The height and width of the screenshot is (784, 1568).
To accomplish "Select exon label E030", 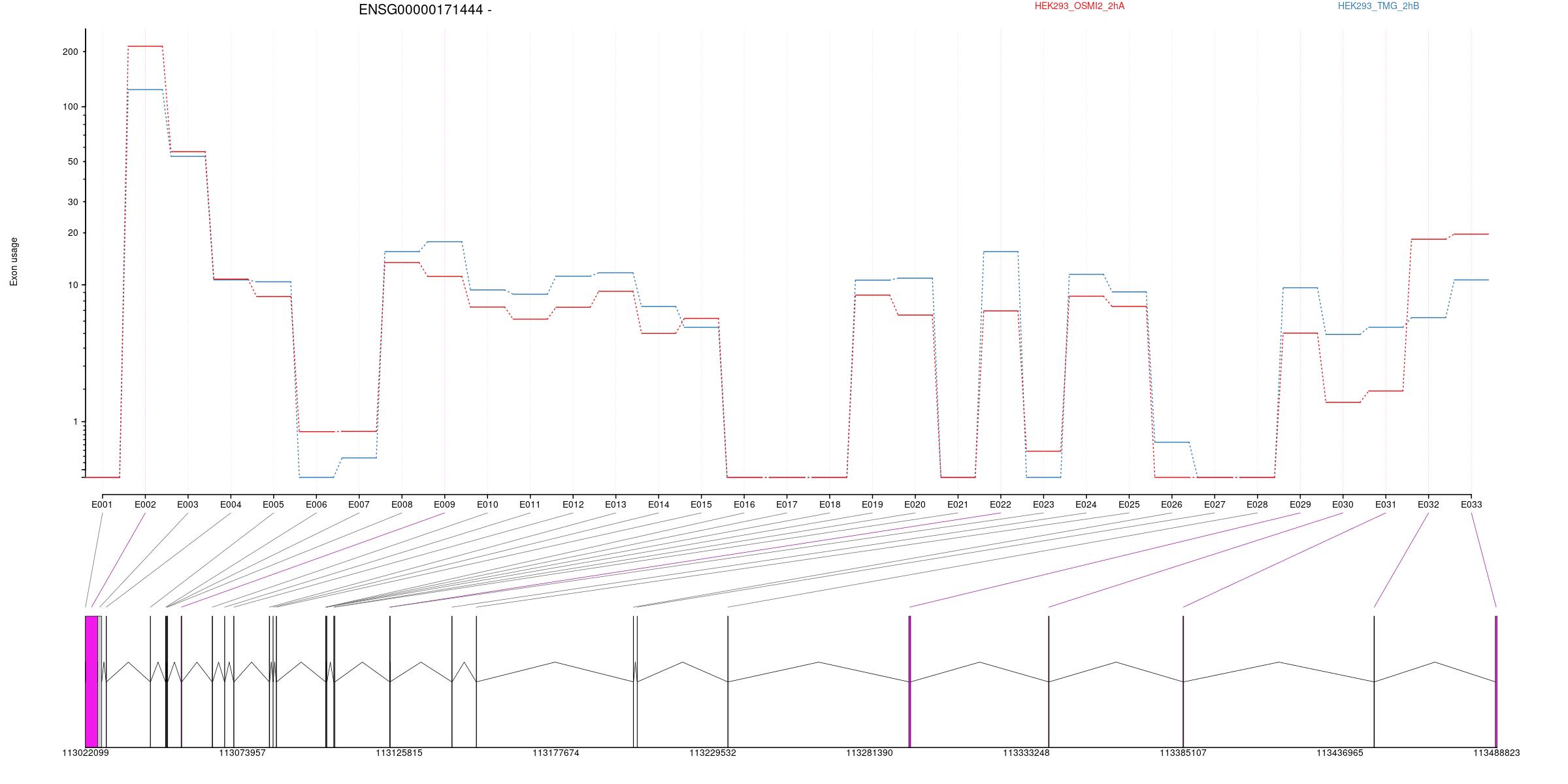I will (x=1343, y=504).
